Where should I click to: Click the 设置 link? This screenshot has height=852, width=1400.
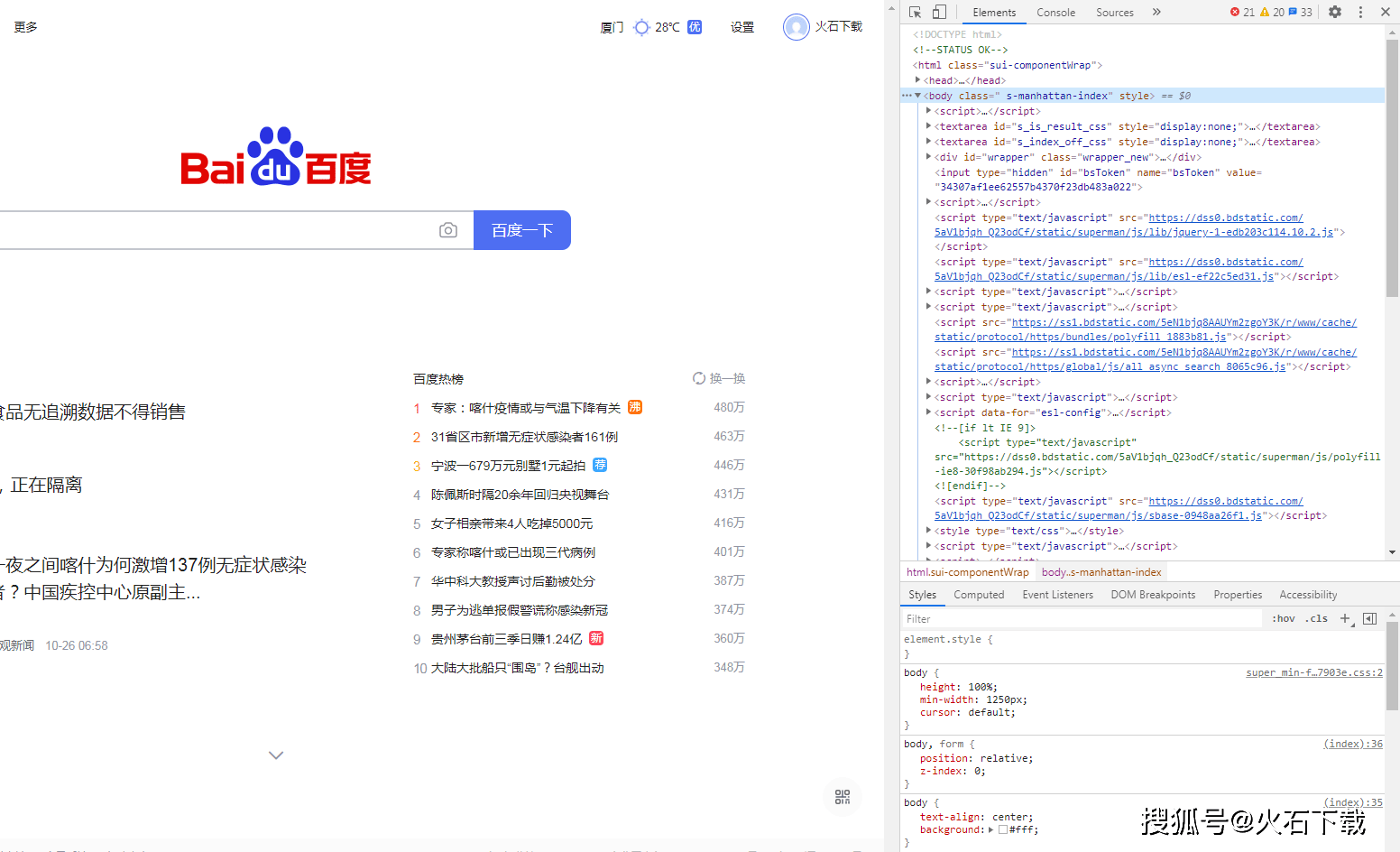[x=742, y=27]
